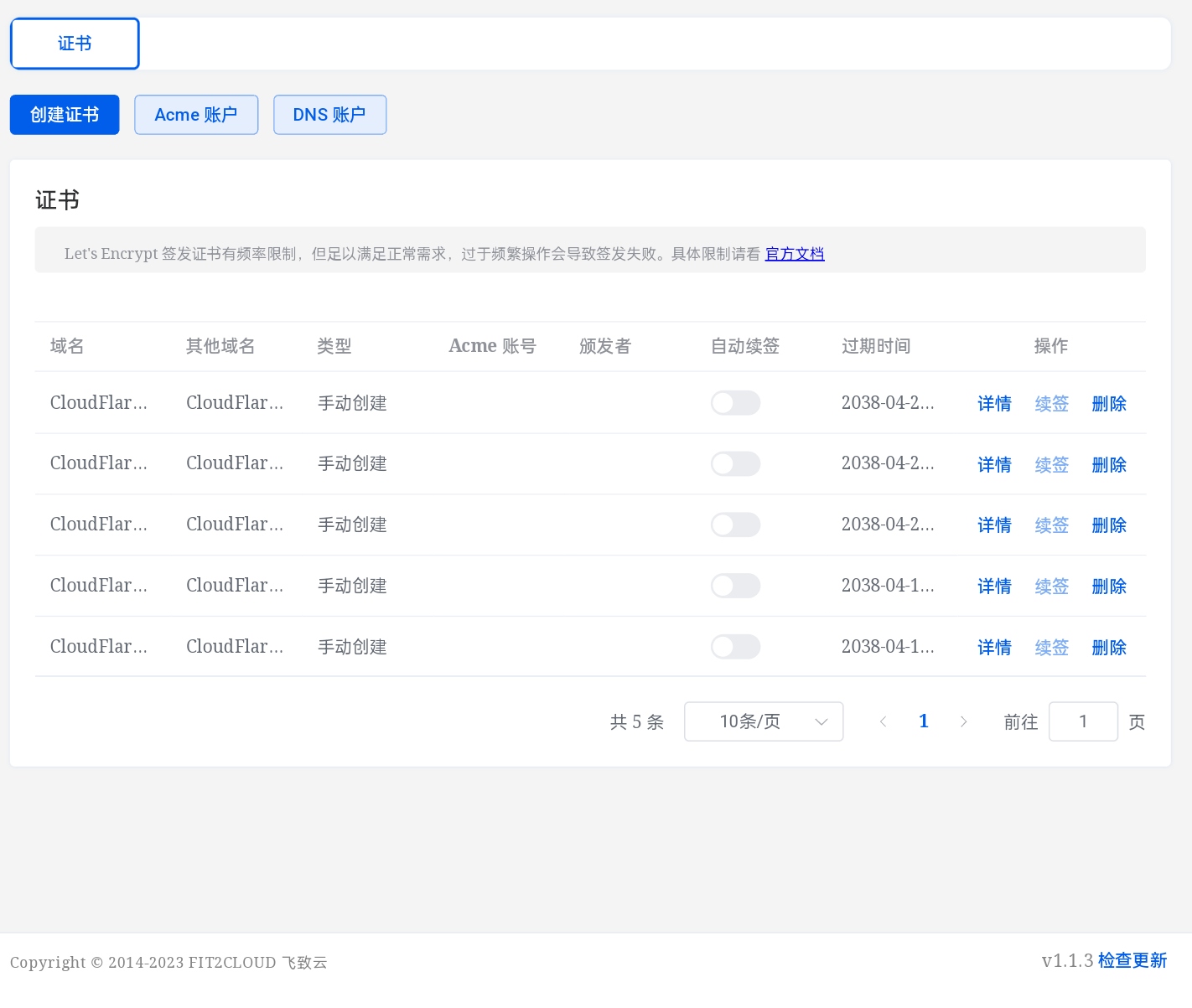
Task: View 详情 of the first certificate
Action: pos(994,403)
